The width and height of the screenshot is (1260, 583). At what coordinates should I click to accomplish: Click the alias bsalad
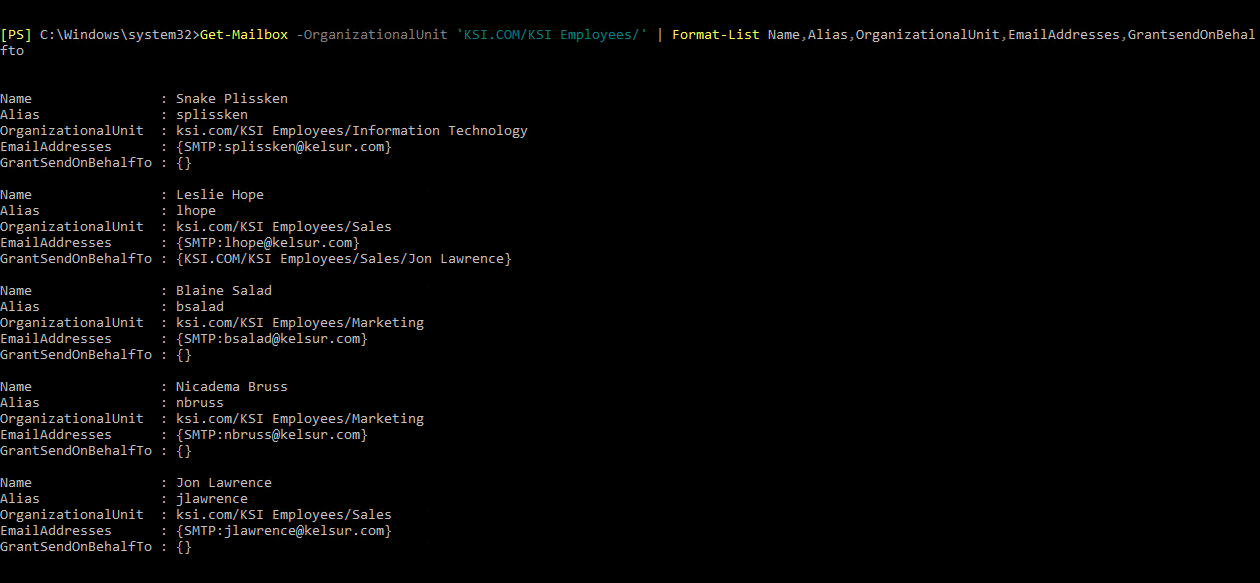200,307
